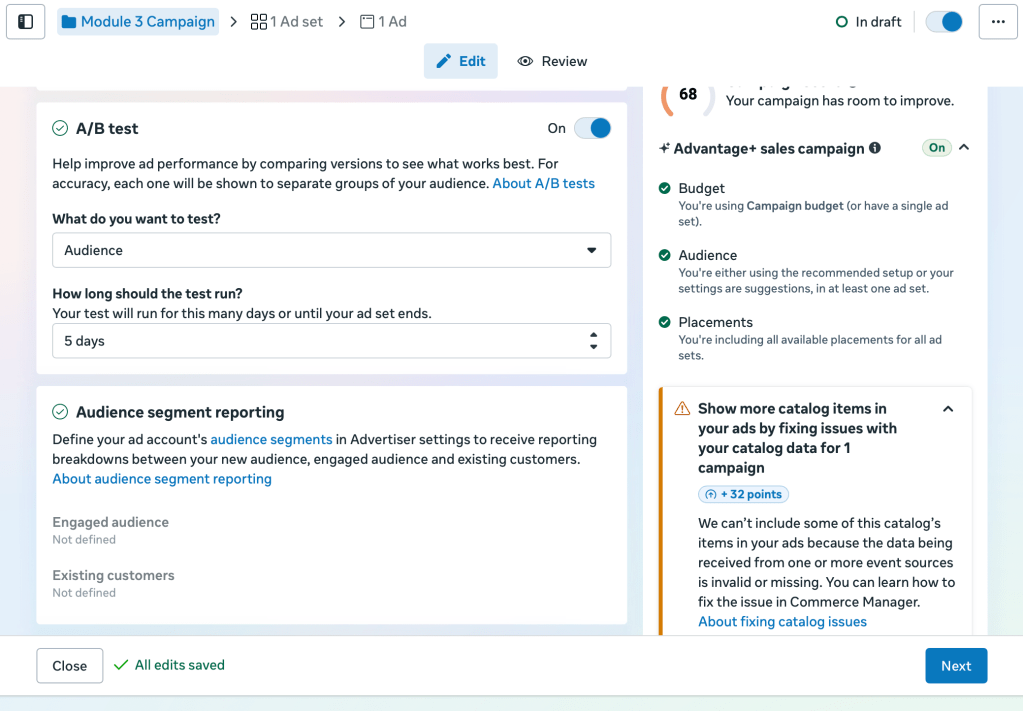Click the Advantage+ sales campaign info icon

coord(875,148)
